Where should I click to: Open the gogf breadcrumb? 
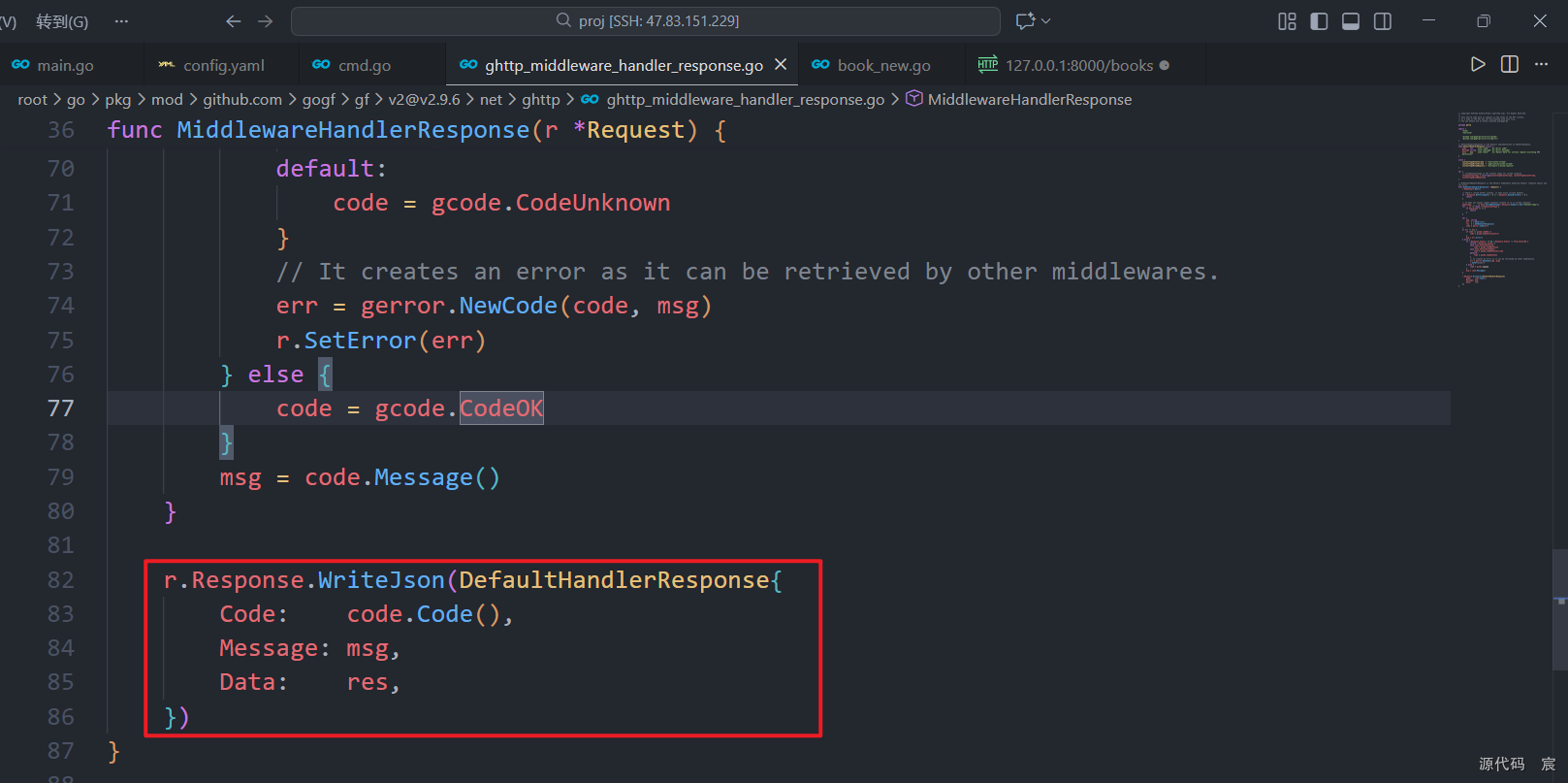tap(318, 99)
